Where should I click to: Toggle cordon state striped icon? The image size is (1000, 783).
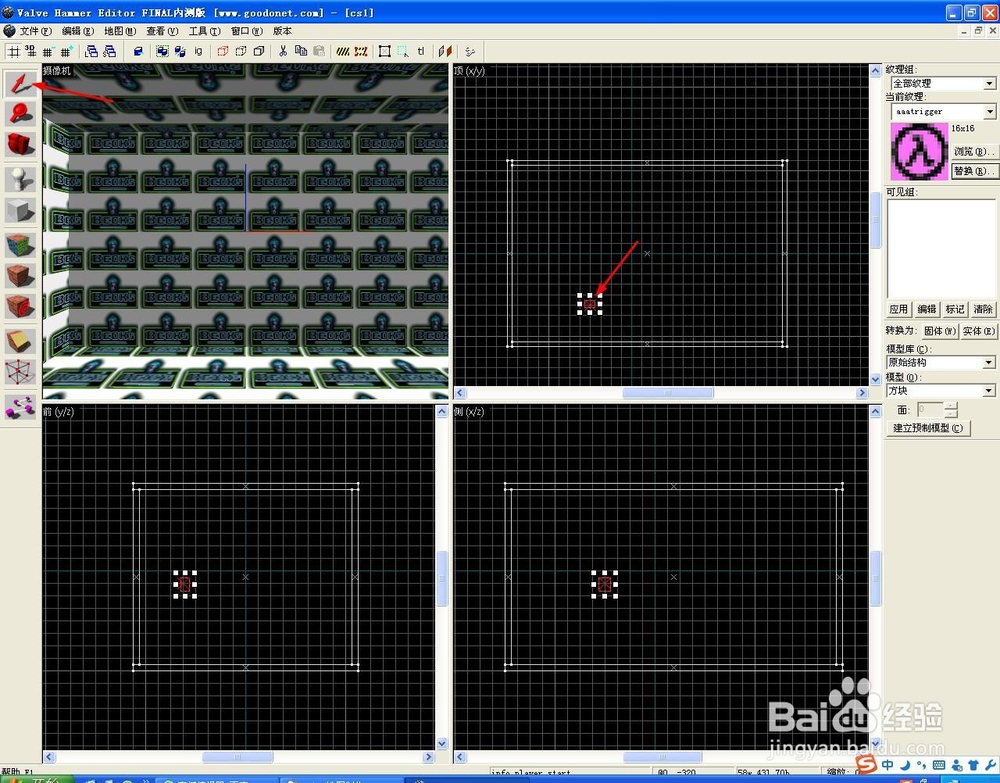coord(343,52)
